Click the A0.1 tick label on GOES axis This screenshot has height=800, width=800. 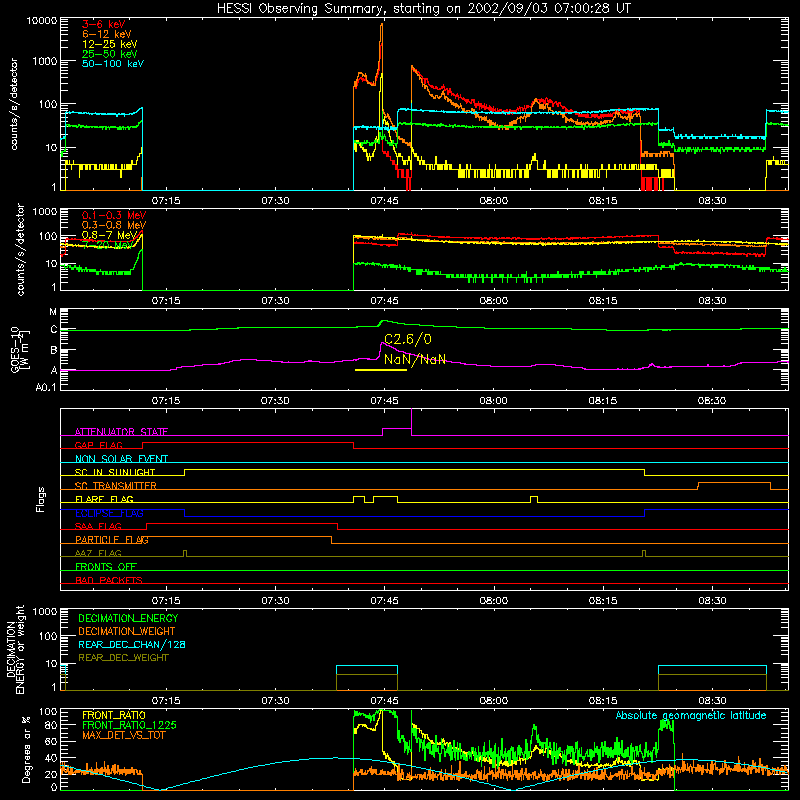45,387
